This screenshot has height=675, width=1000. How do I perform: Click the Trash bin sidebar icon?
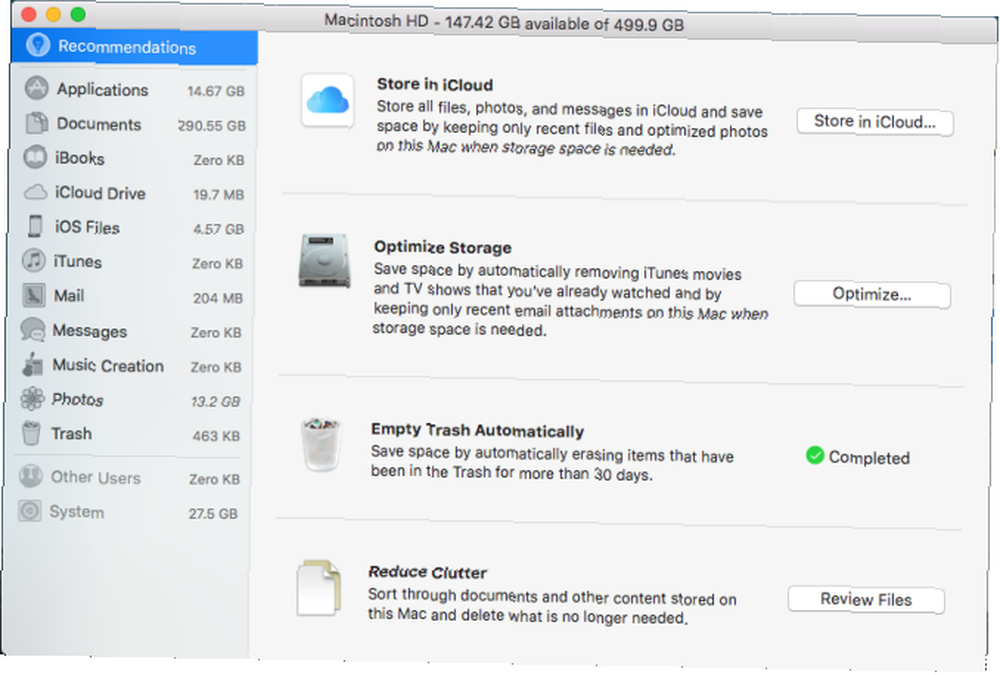(x=31, y=433)
